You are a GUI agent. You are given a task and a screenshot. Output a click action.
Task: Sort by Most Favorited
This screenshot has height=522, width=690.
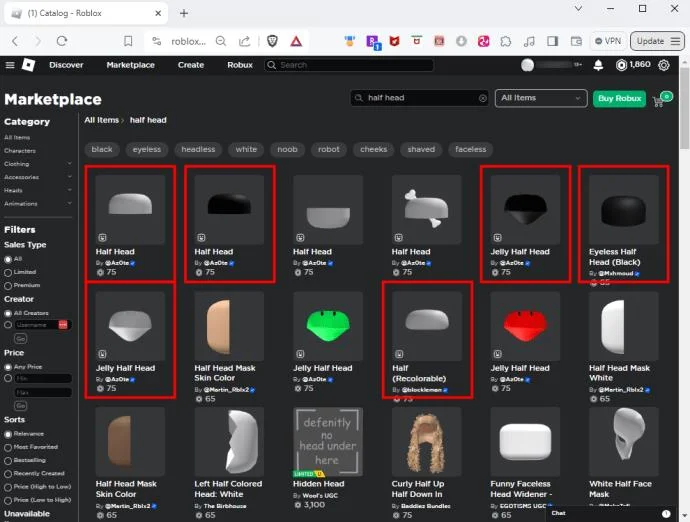[8, 447]
